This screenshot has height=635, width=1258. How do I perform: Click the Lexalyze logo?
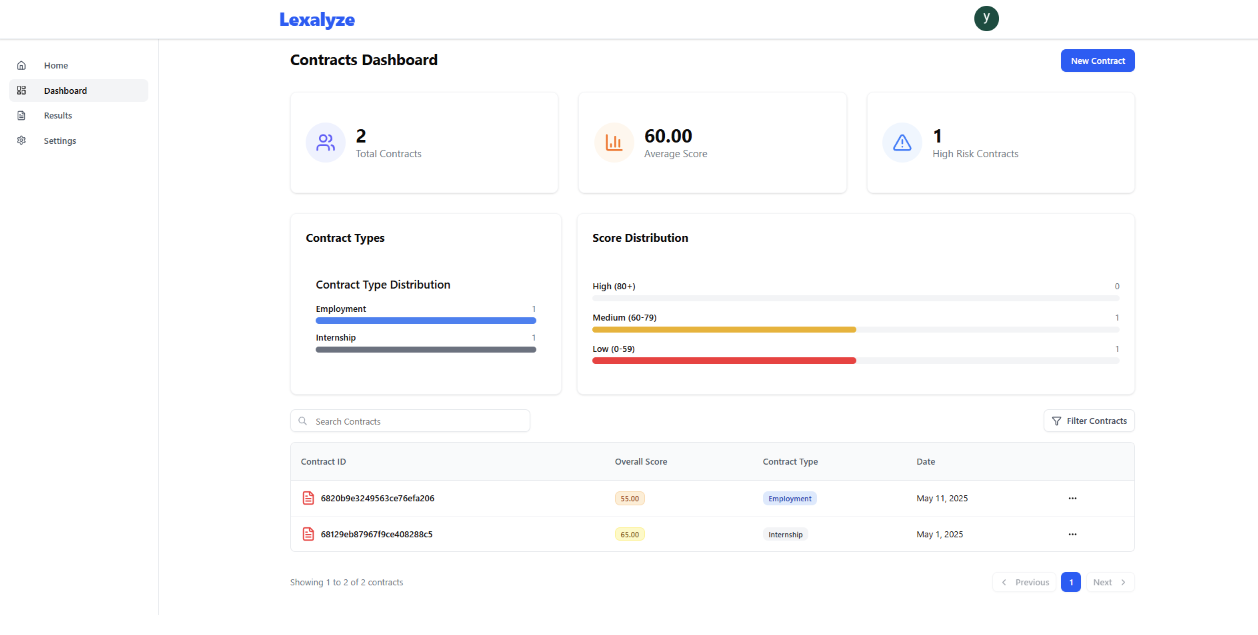point(316,19)
